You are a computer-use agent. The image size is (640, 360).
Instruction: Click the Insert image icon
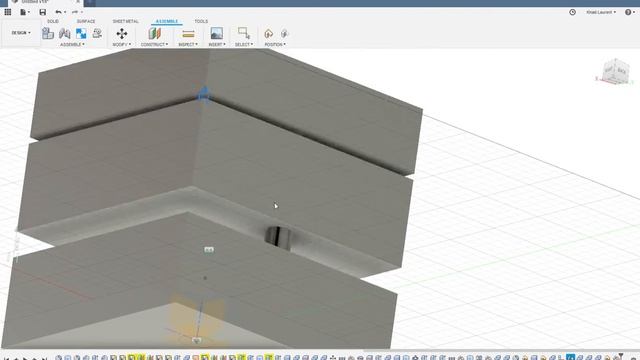(x=217, y=33)
